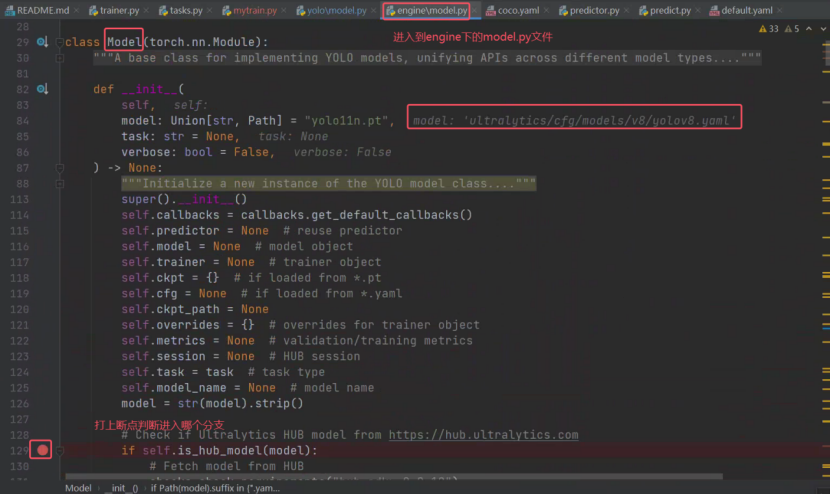Close the predict.py tab
The height and width of the screenshot is (494, 831).
click(x=699, y=11)
